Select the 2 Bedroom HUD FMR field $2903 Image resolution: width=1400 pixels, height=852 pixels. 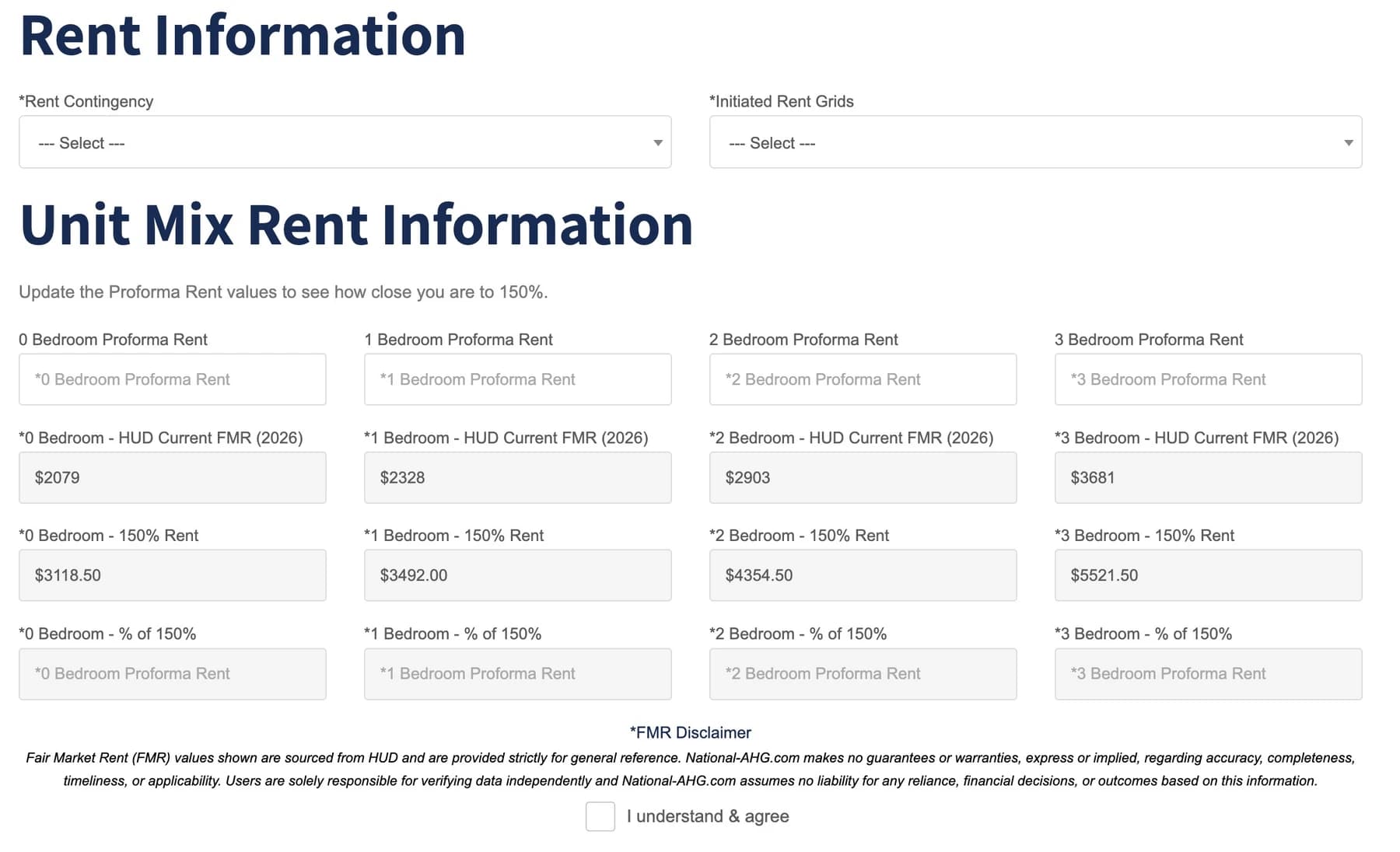click(863, 477)
